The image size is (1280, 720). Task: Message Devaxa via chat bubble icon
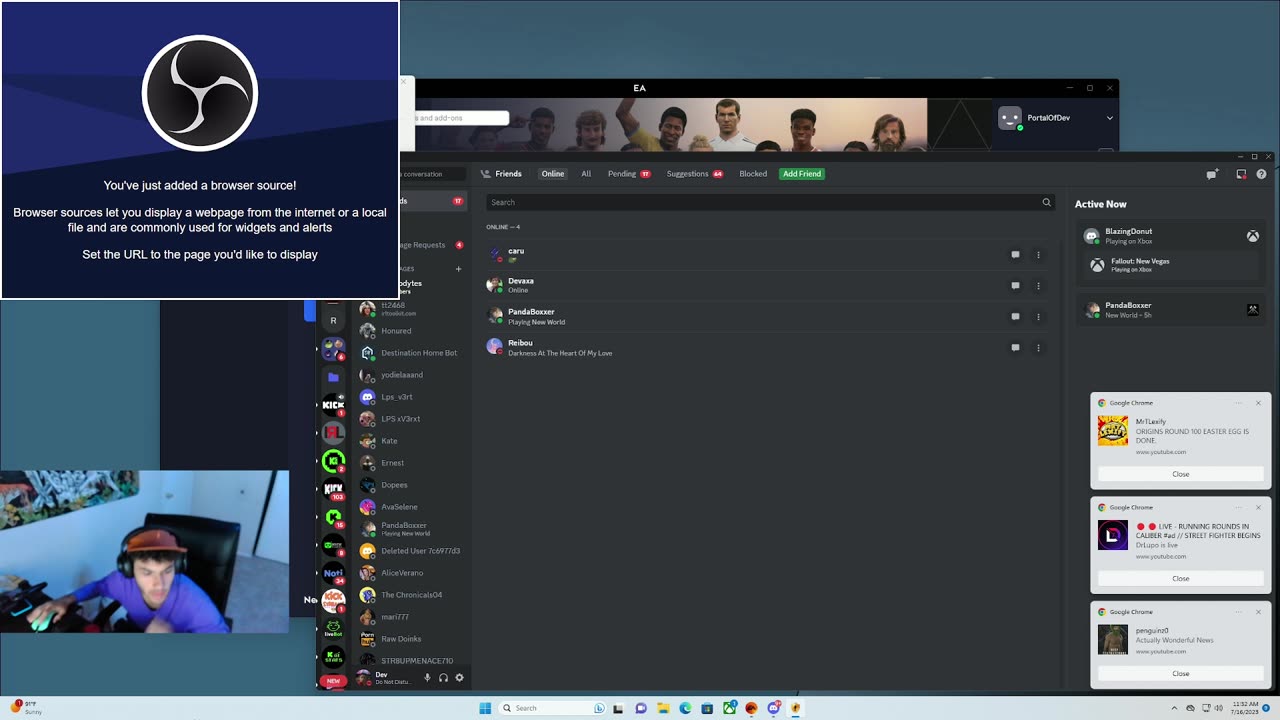click(x=1015, y=286)
